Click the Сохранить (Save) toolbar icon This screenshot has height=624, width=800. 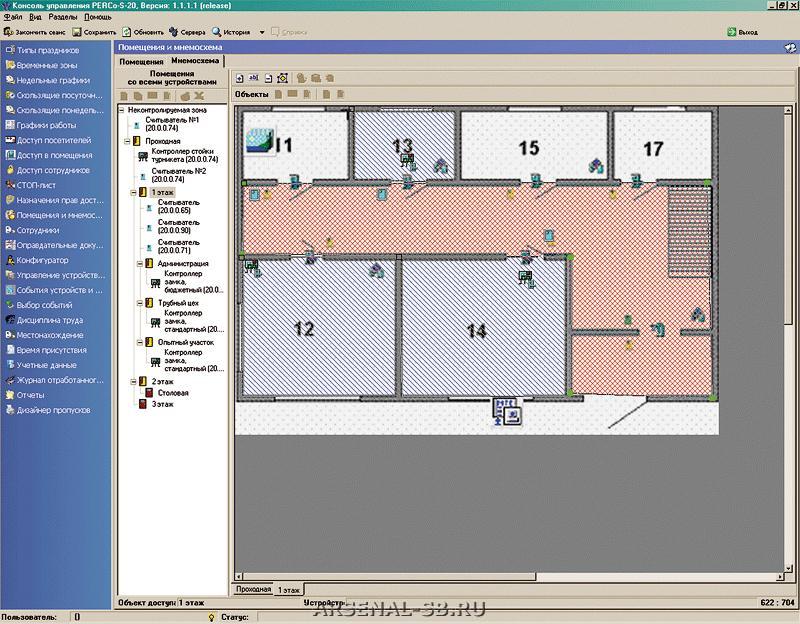coord(77,32)
